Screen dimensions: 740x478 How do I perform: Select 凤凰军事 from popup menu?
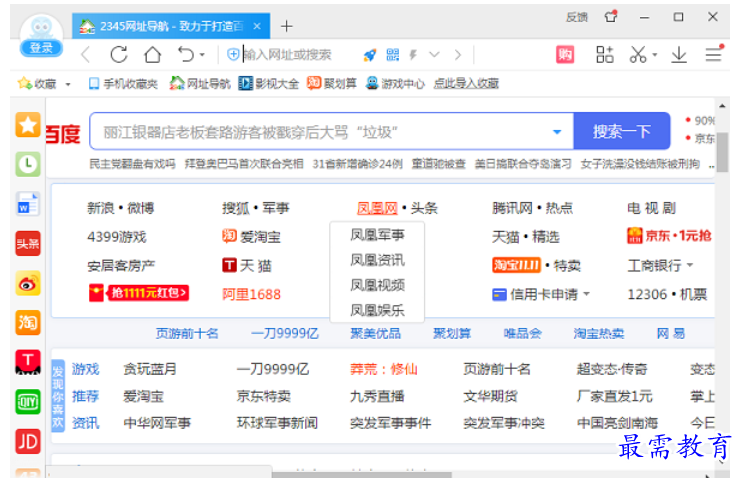377,235
